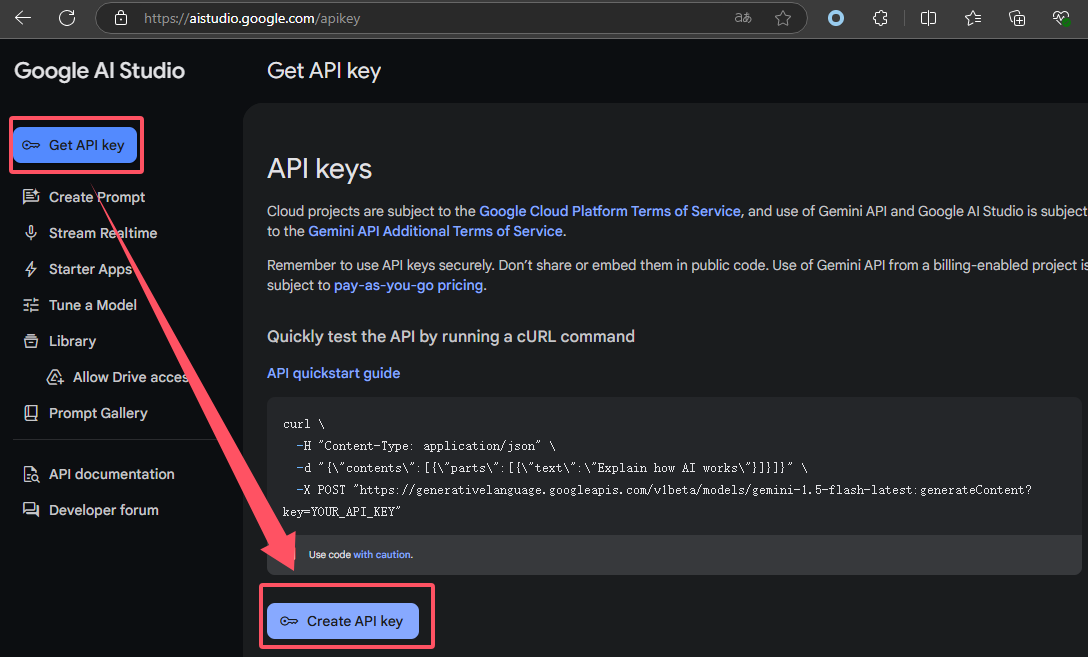Open the Extensions puzzle icon

click(880, 18)
